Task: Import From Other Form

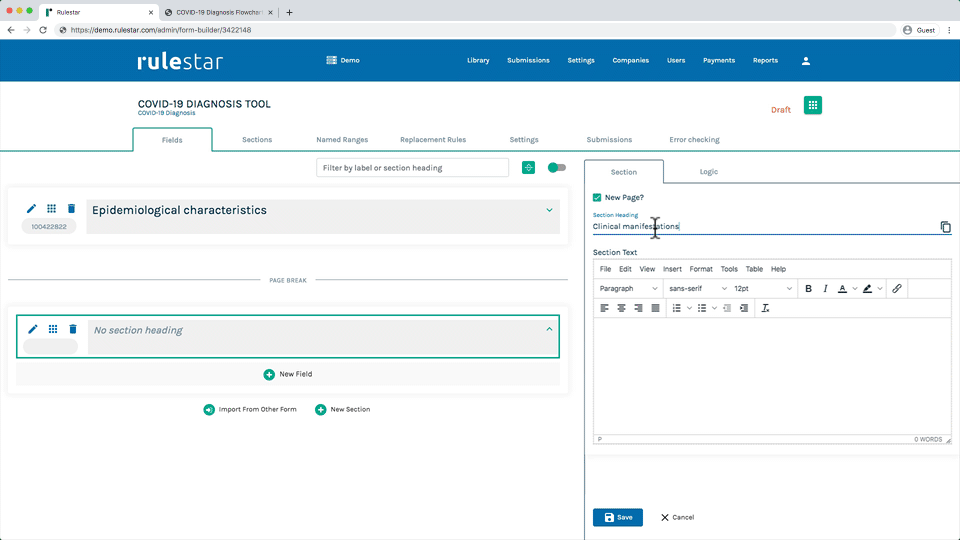Action: tap(250, 410)
